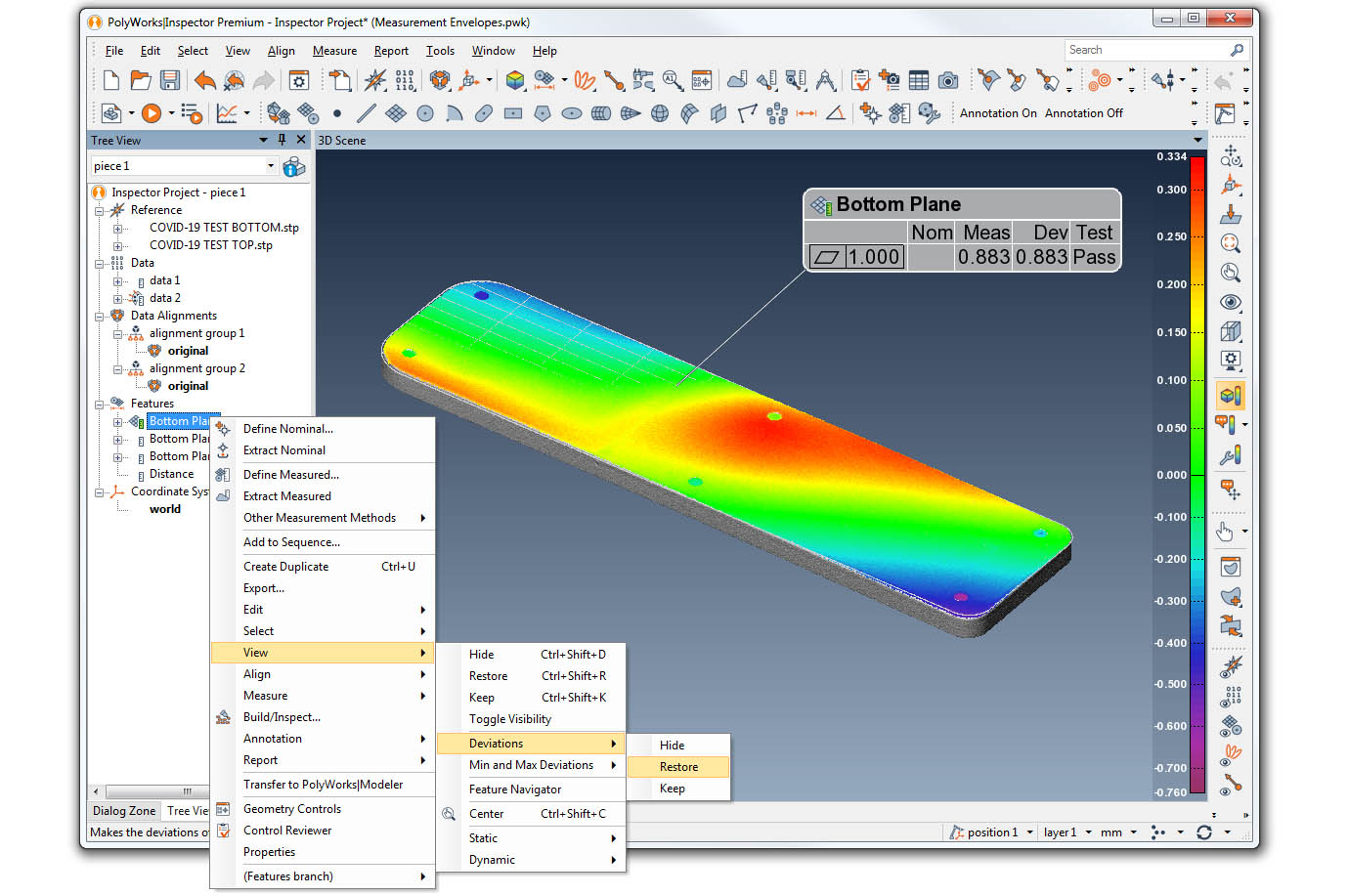Expand COVID-19 TEST BOTTOM.stp node

click(117, 228)
